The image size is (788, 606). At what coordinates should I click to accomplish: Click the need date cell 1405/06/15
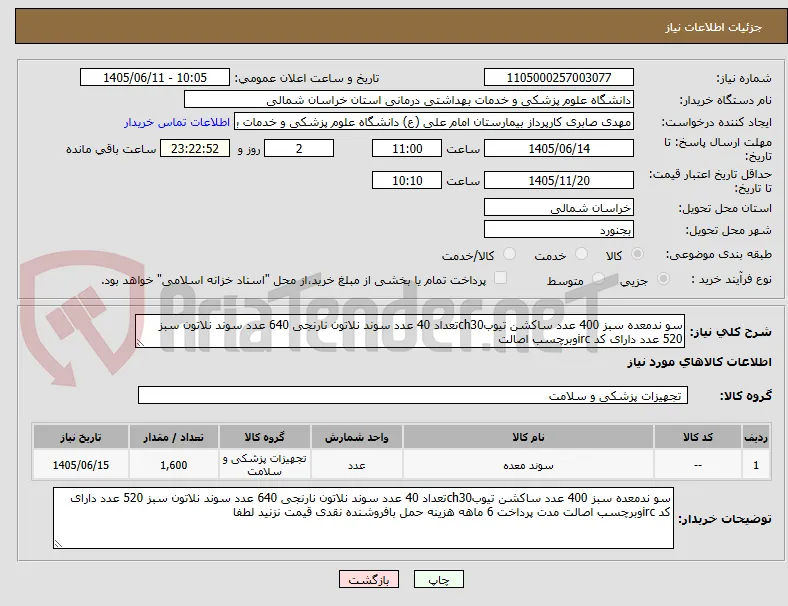pos(81,465)
